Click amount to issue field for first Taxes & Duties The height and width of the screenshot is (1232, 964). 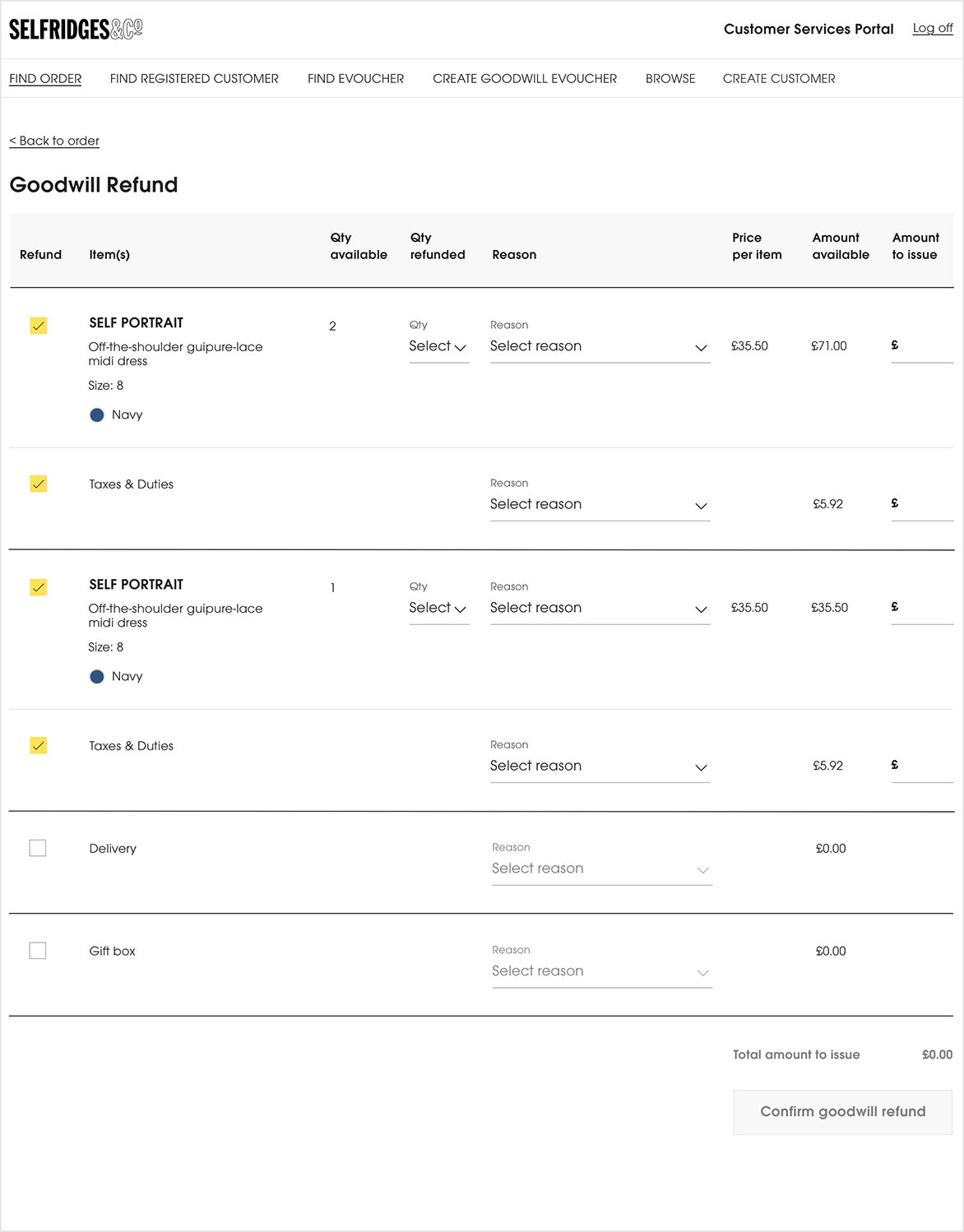coord(925,504)
